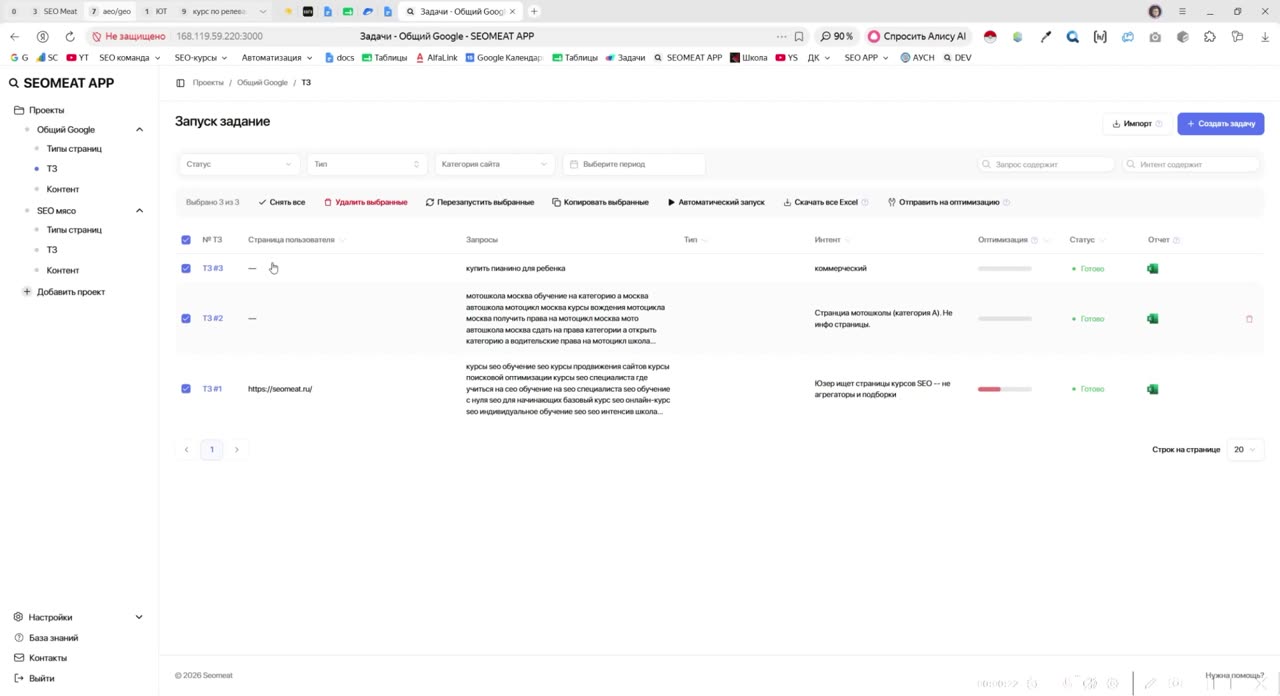Uncheck the checkbox for ТЗ #2
The height and width of the screenshot is (696, 1280).
(186, 319)
